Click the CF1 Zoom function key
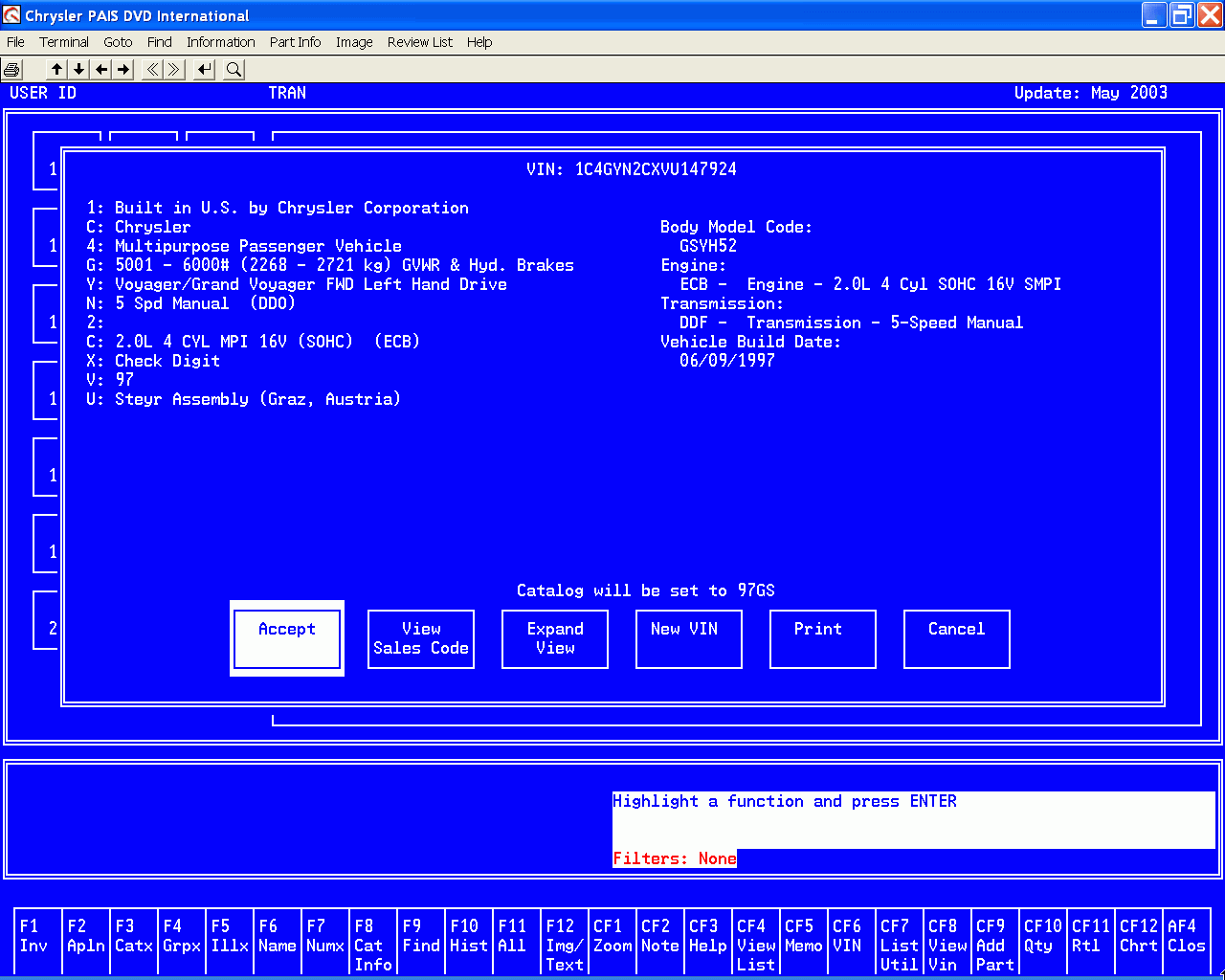 (612, 943)
